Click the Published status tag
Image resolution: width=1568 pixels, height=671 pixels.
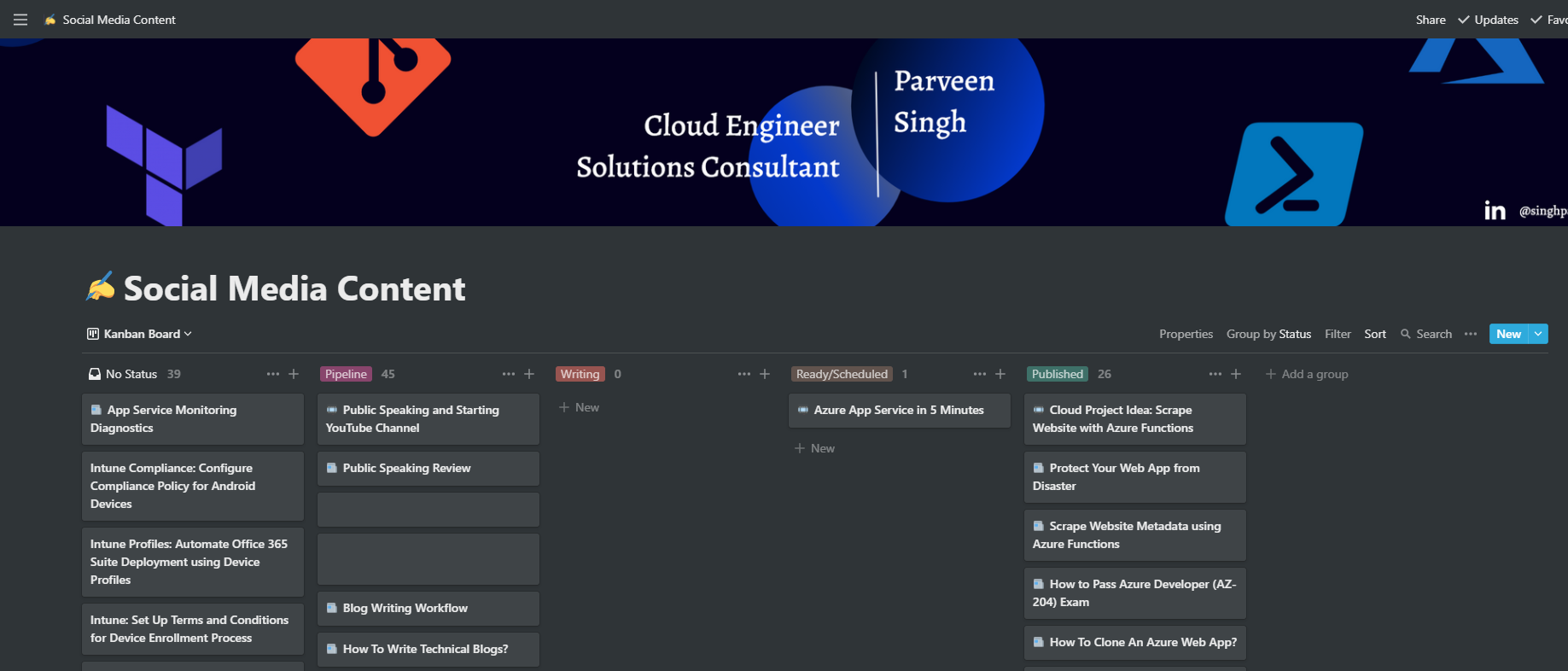point(1057,374)
